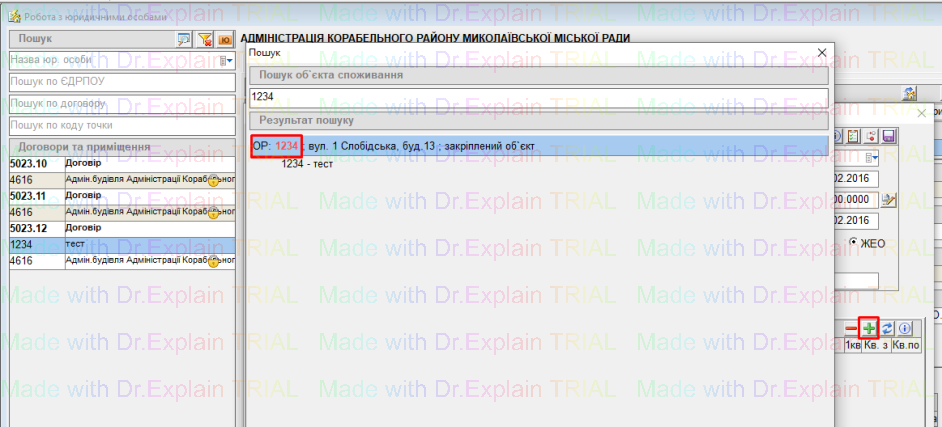The width and height of the screenshot is (942, 427).
Task: Select search result ОР: 1234 вул. 1 Слобідська
Action: click(400, 146)
